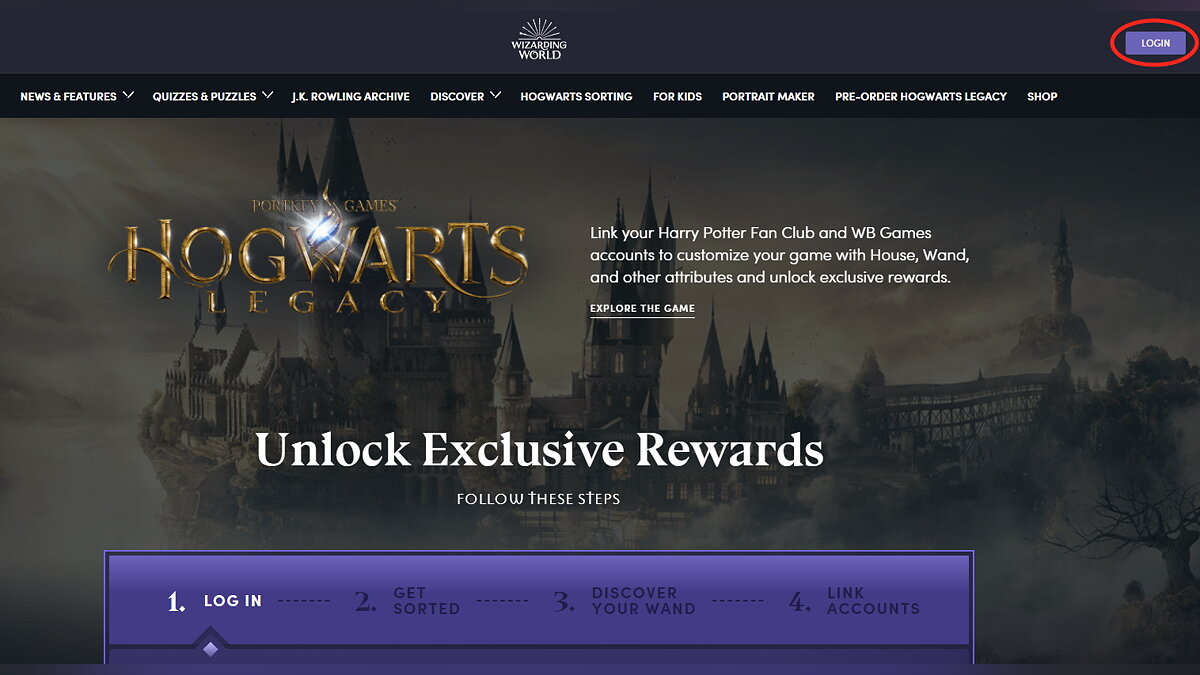Open the J.K. Rowling Archive menu item
The width and height of the screenshot is (1200, 675).
click(350, 97)
